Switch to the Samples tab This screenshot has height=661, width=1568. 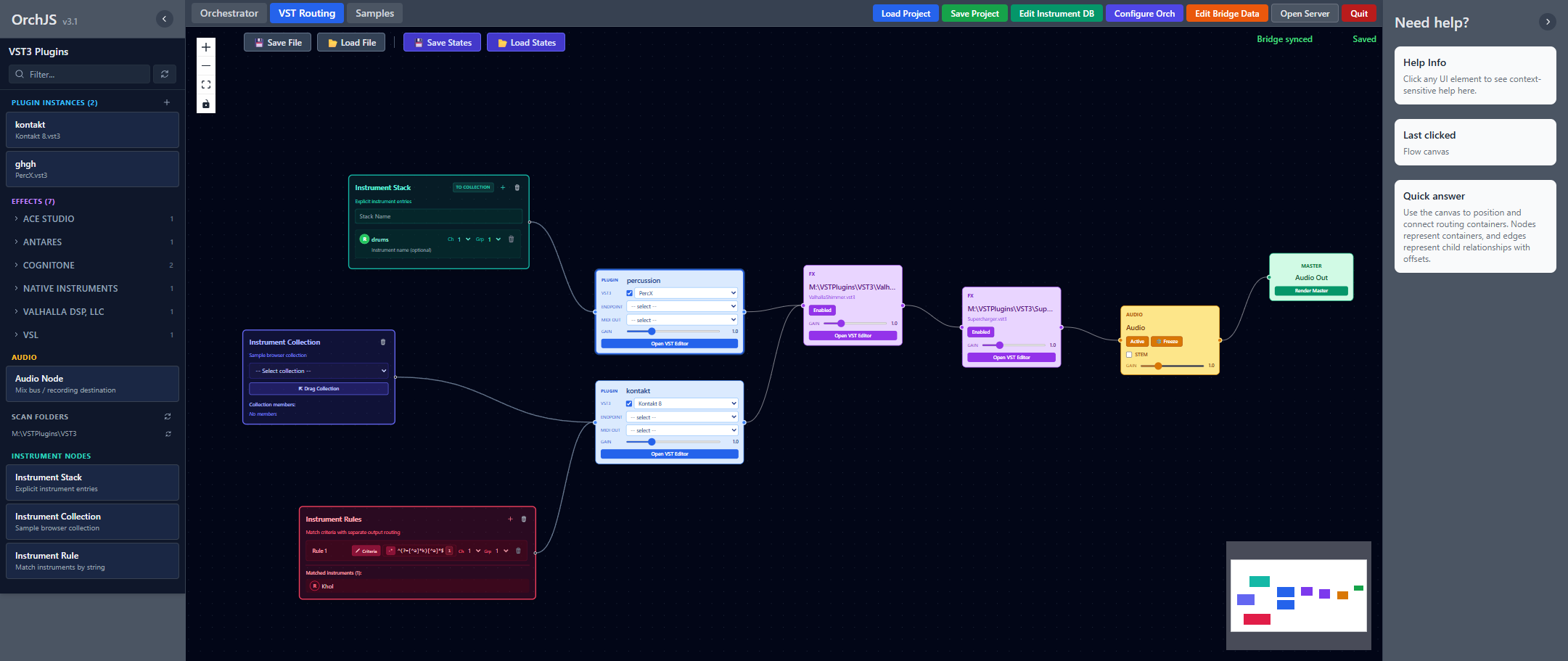click(374, 13)
